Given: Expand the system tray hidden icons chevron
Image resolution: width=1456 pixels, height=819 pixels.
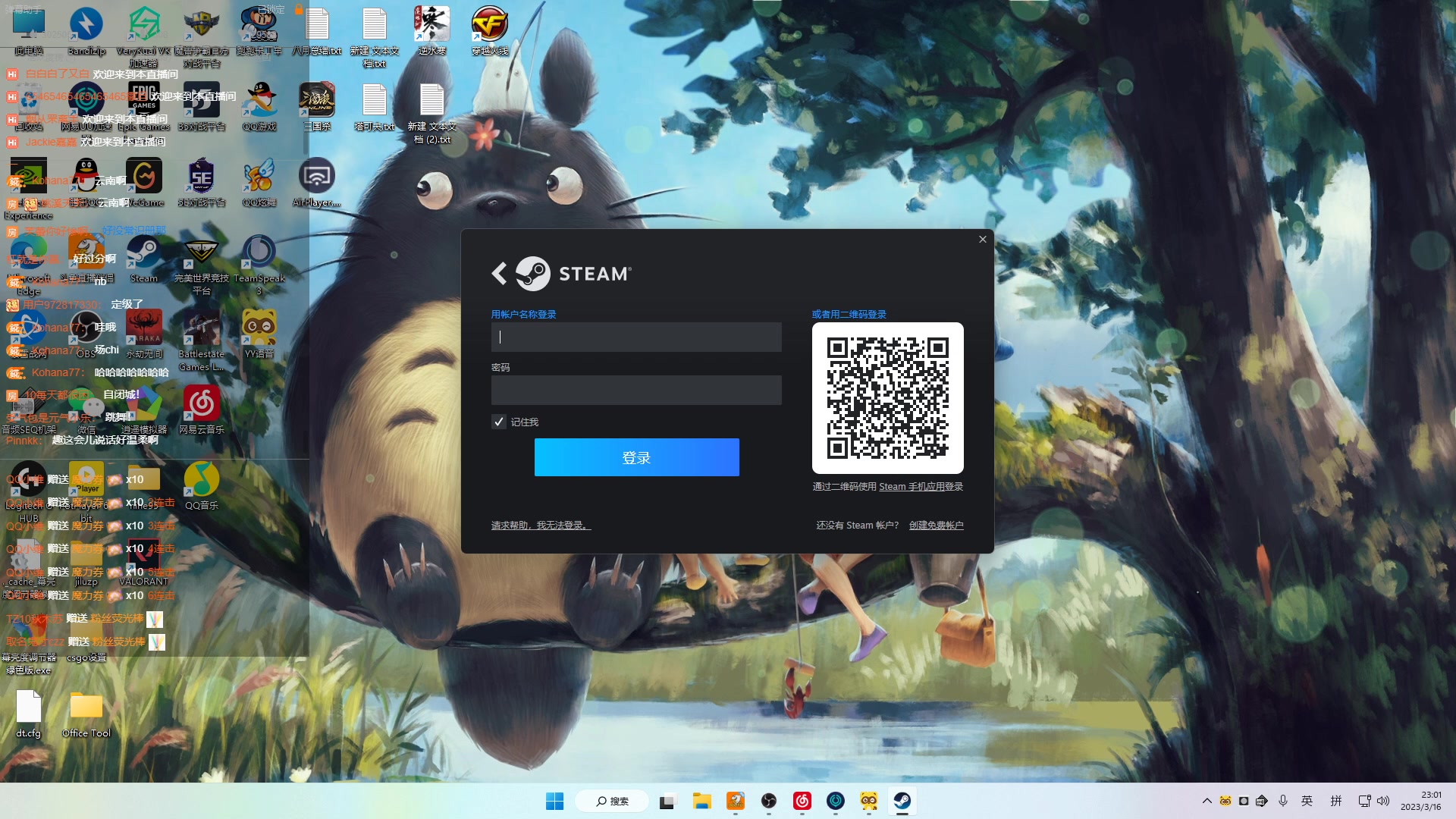Looking at the screenshot, I should tap(1207, 801).
